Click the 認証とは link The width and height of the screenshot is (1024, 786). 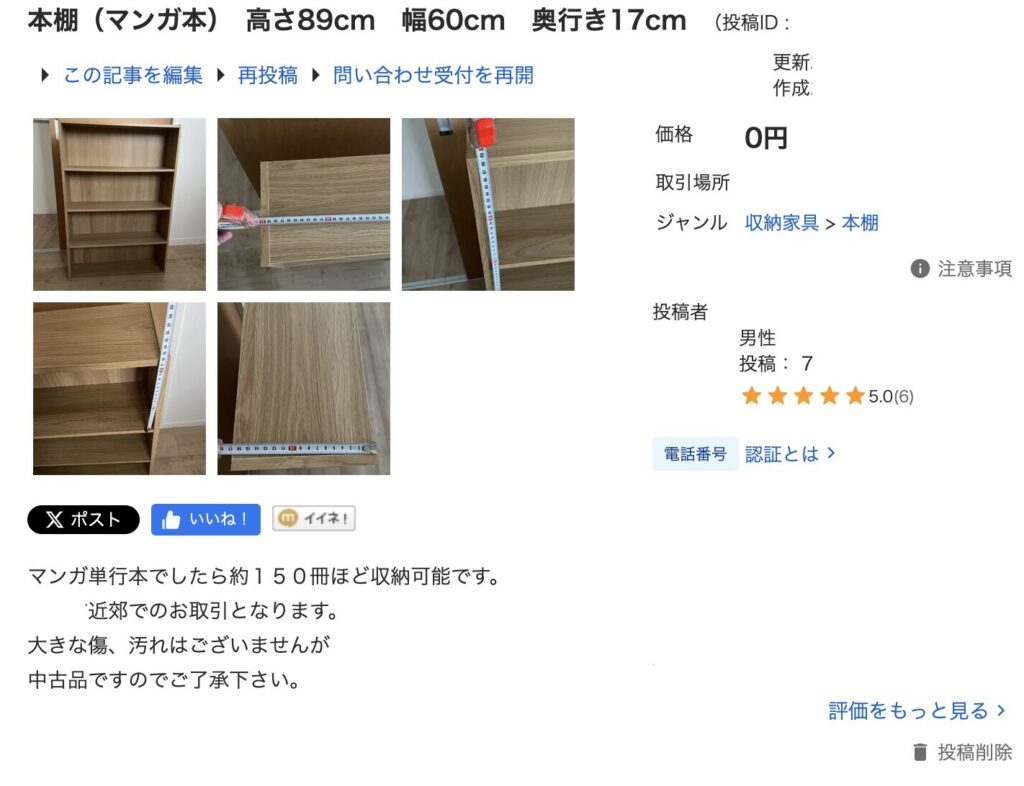(790, 454)
